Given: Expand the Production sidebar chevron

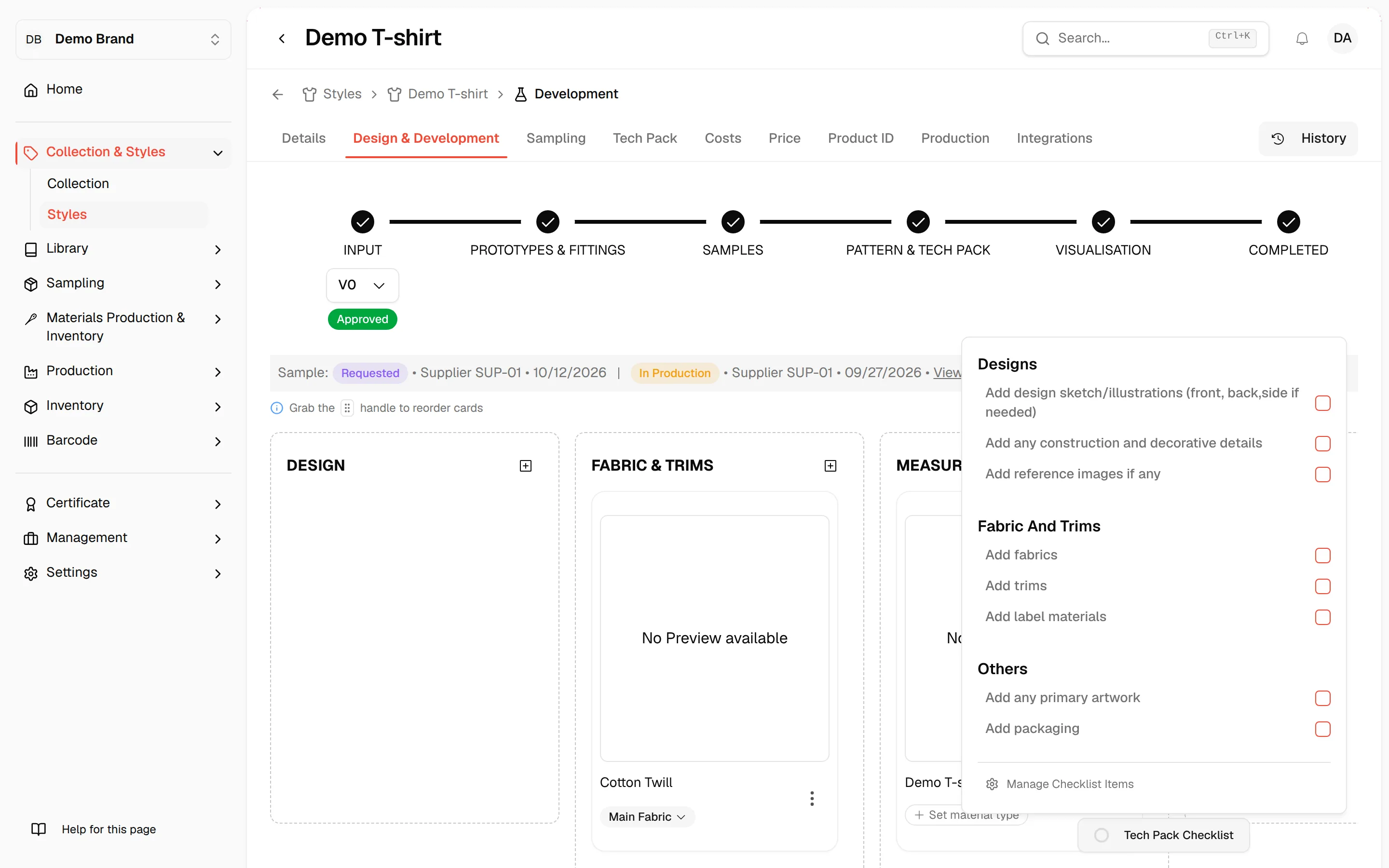Looking at the screenshot, I should click(x=218, y=372).
